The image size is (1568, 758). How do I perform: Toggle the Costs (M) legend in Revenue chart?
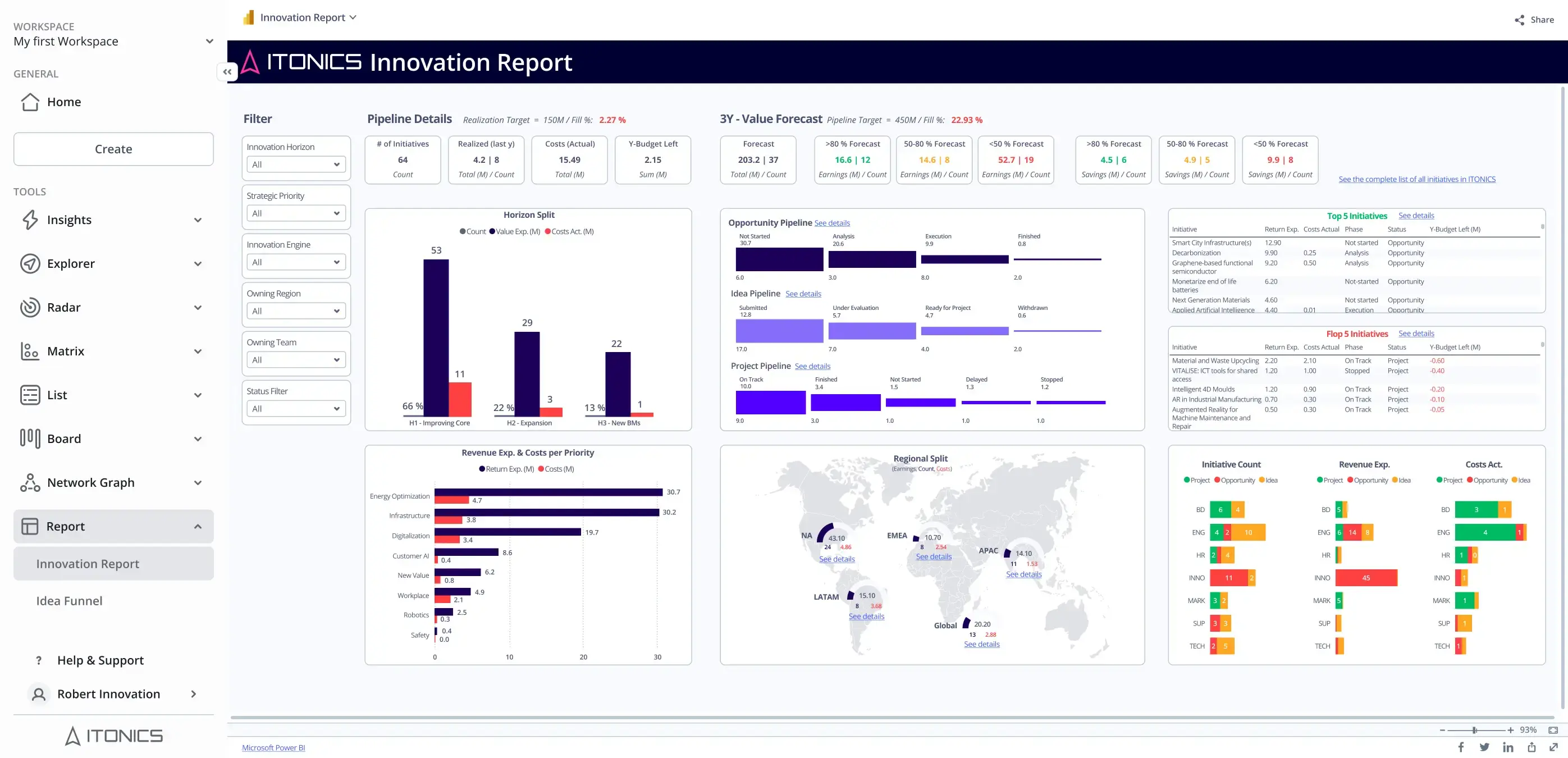556,469
